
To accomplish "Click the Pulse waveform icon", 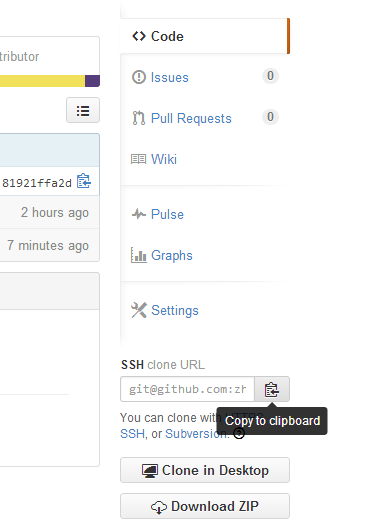I will tap(139, 214).
